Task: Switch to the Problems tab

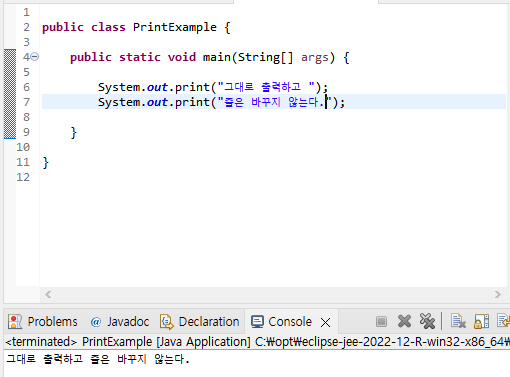Action: [x=52, y=322]
